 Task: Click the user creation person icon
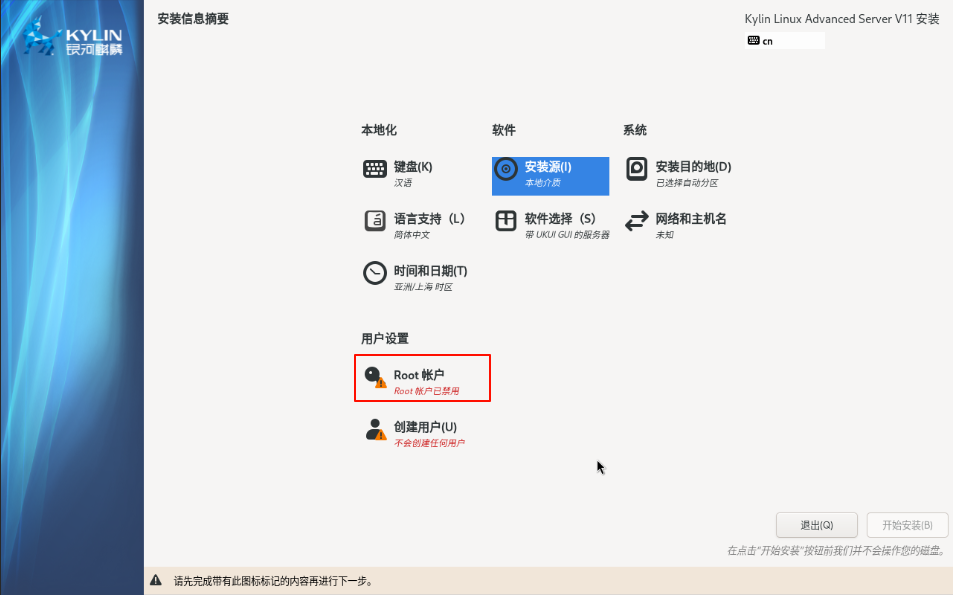pyautogui.click(x=375, y=429)
